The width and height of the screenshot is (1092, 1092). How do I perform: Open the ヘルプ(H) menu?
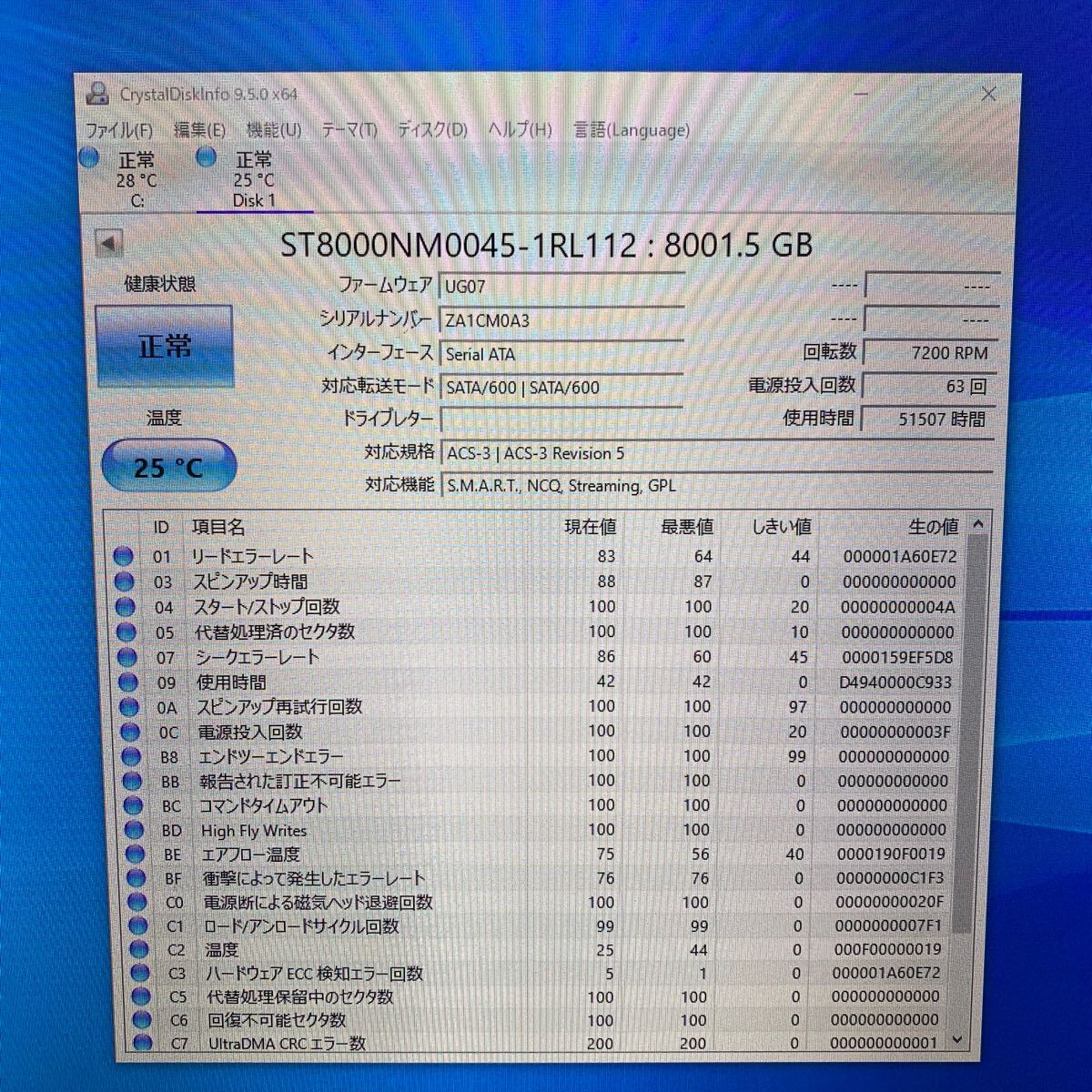pos(520,129)
